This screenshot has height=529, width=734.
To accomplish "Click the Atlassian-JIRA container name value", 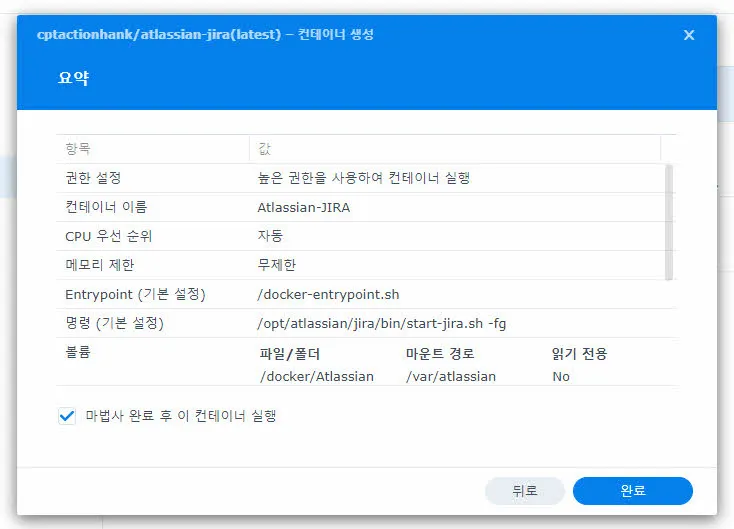I will pyautogui.click(x=303, y=207).
